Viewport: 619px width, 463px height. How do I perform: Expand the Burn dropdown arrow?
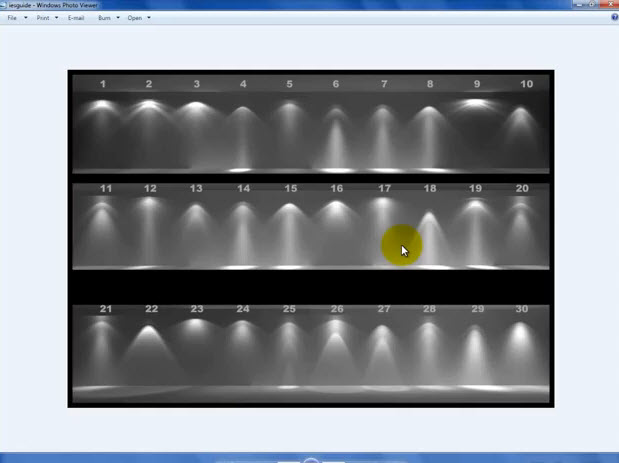pos(118,18)
